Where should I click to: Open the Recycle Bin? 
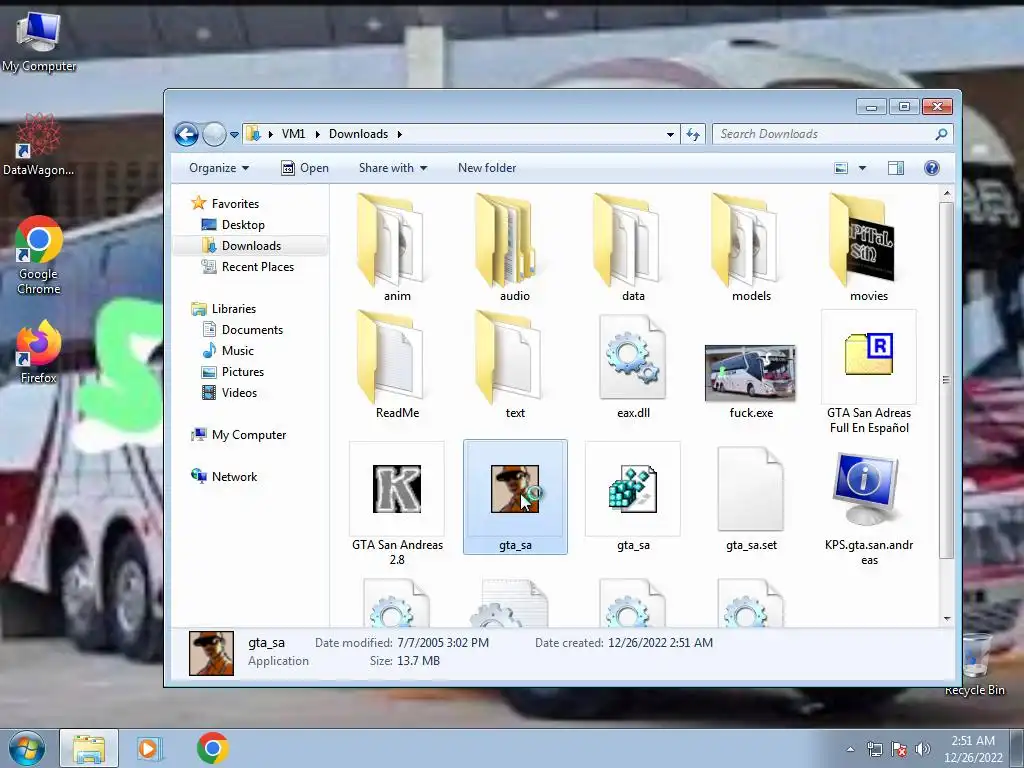click(974, 665)
